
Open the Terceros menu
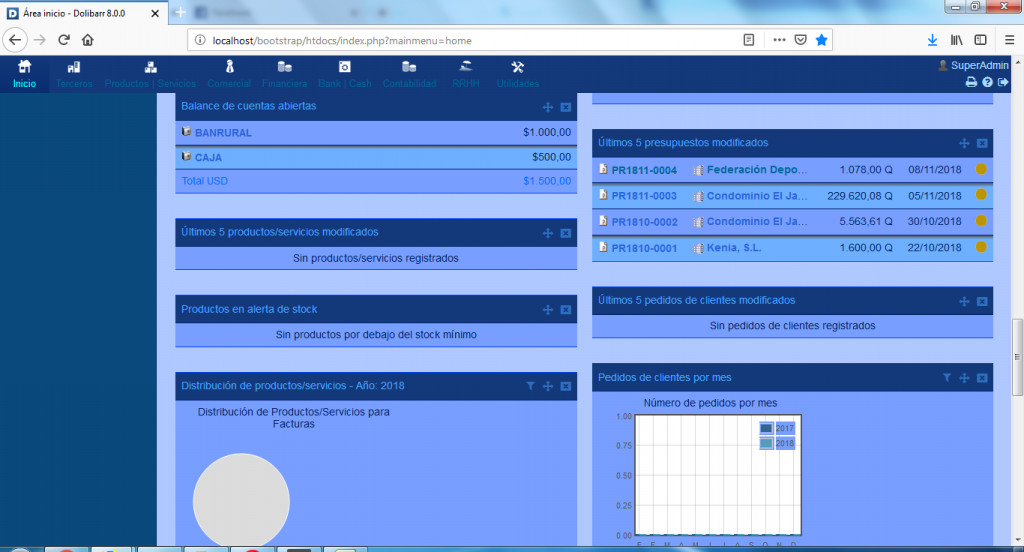click(74, 74)
